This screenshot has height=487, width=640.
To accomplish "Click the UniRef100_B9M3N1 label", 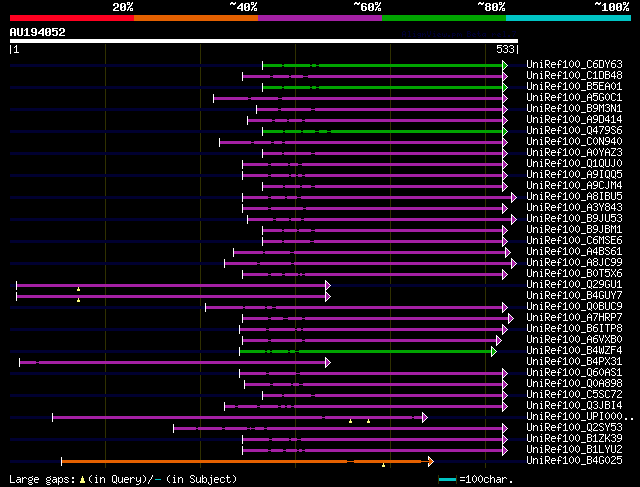I will click(574, 109).
